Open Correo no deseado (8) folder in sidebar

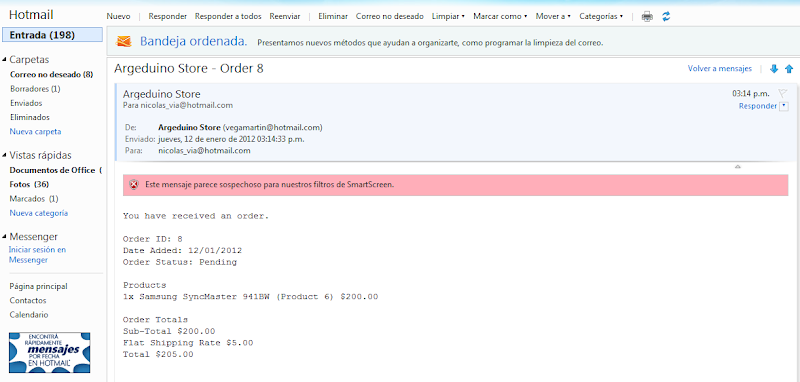(x=52, y=74)
